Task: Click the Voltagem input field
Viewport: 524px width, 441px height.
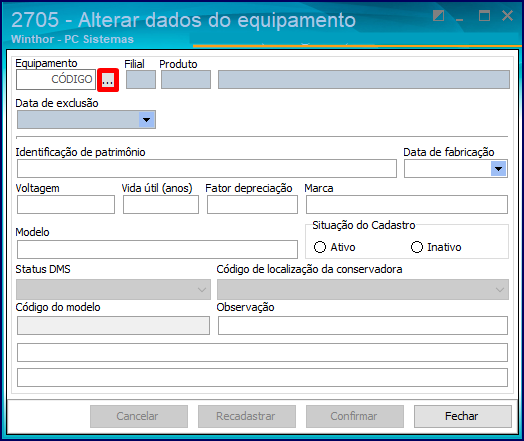Action: coord(66,204)
